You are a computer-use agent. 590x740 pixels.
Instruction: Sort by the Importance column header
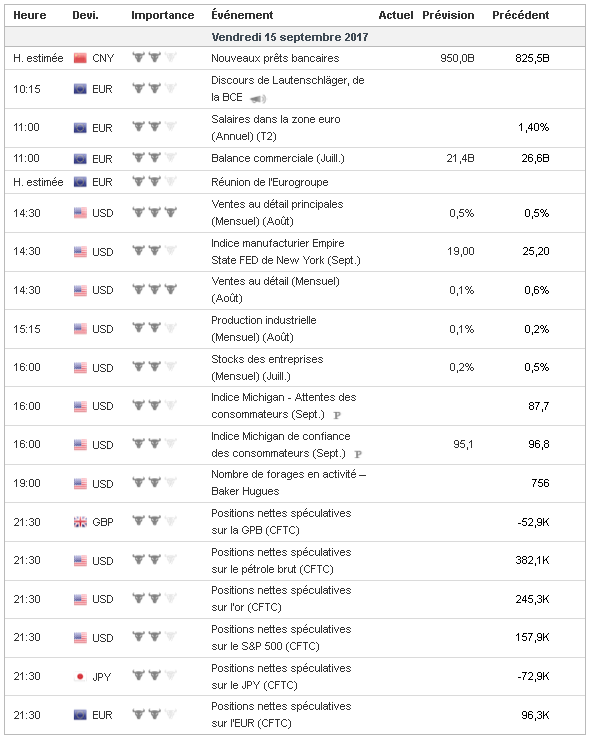click(163, 15)
